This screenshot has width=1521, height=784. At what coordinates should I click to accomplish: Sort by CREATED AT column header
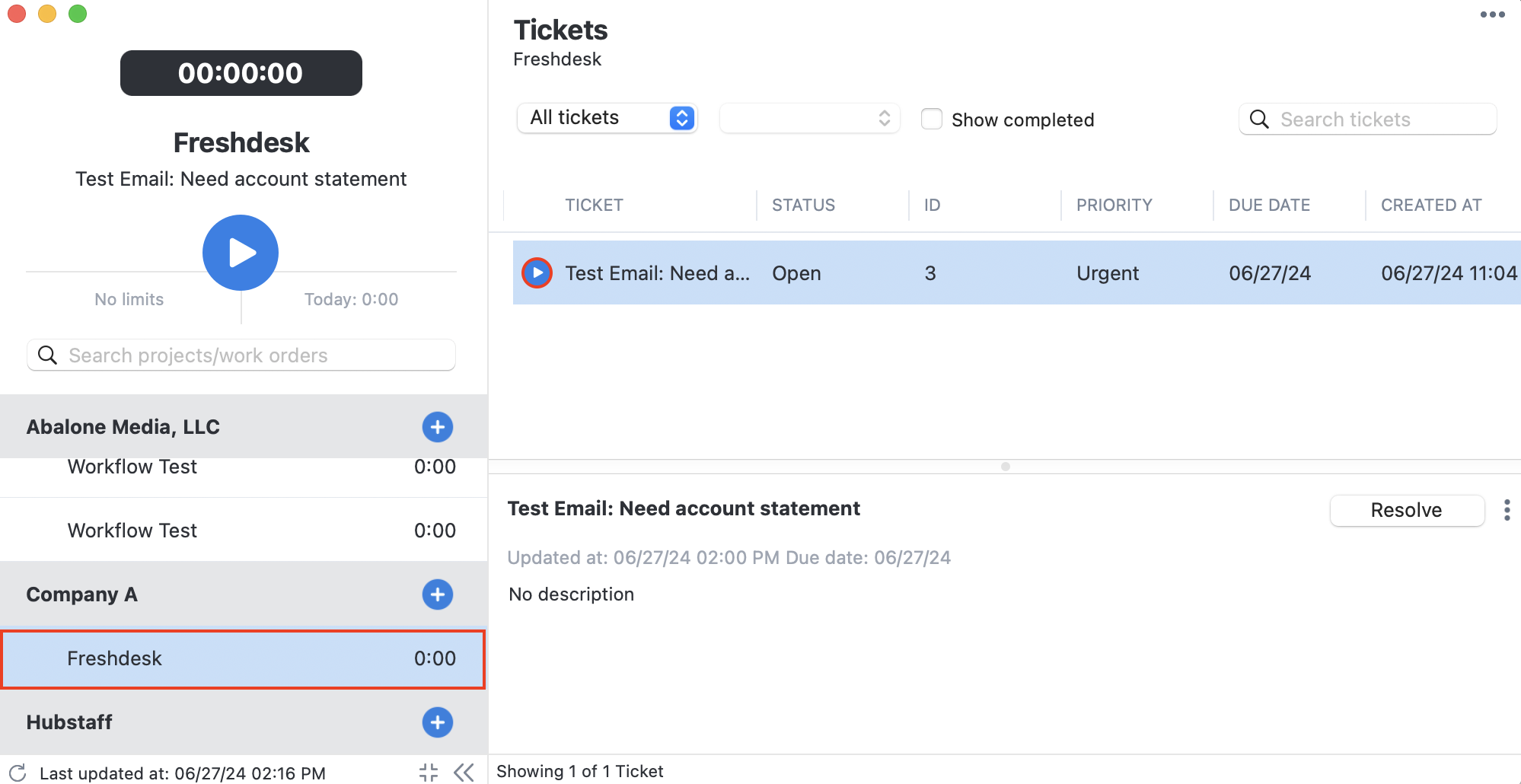1431,205
